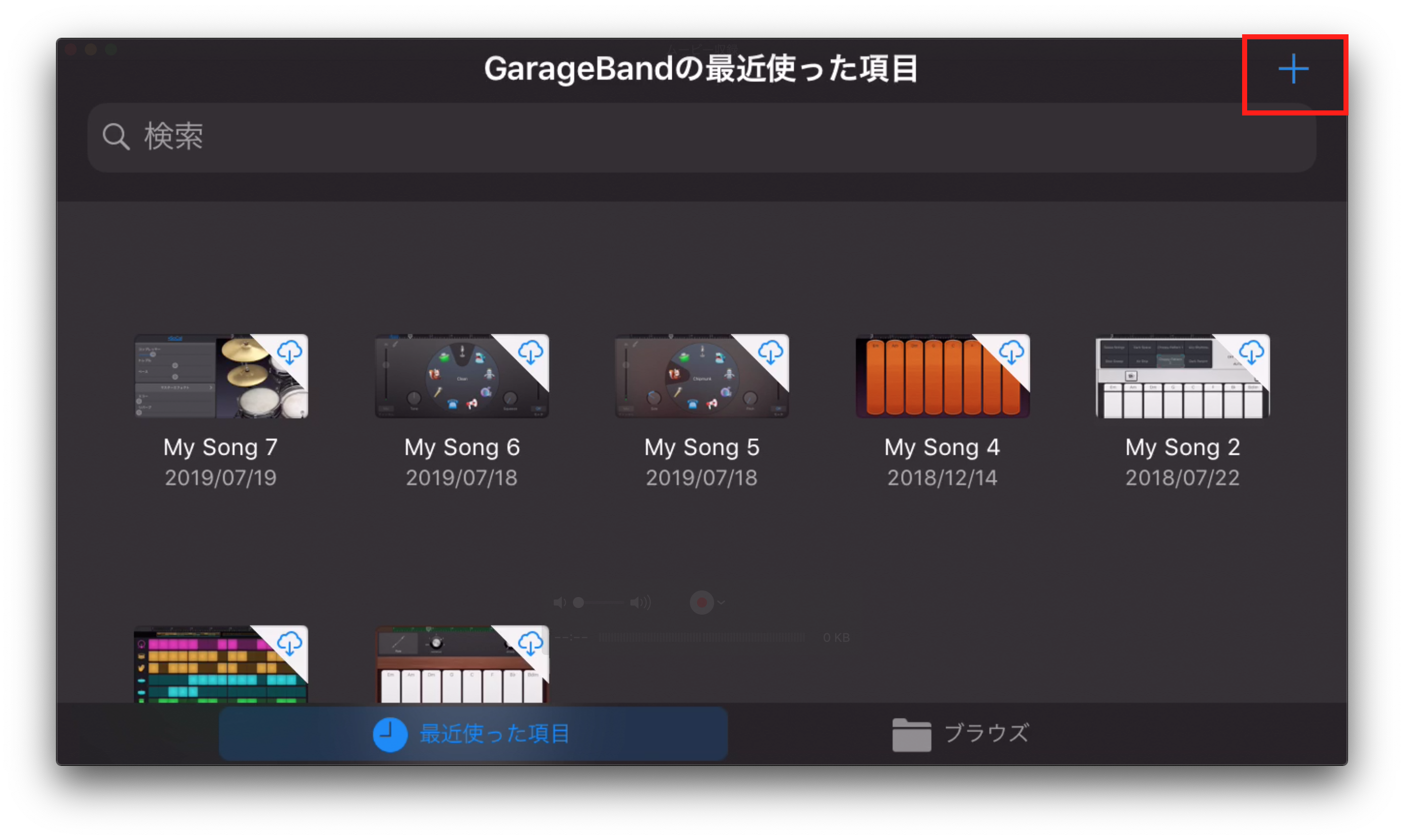The width and height of the screenshot is (1404, 840).
Task: Open the colorful loop grid song thumbnail
Action: point(221,664)
